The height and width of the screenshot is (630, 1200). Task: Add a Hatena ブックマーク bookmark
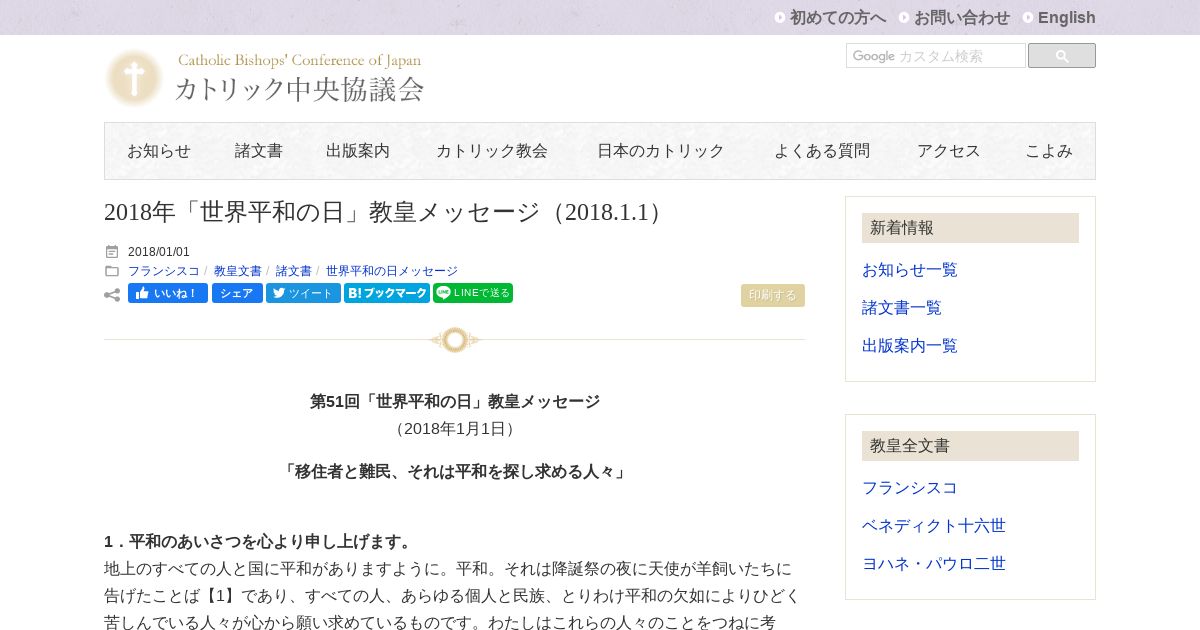click(387, 293)
